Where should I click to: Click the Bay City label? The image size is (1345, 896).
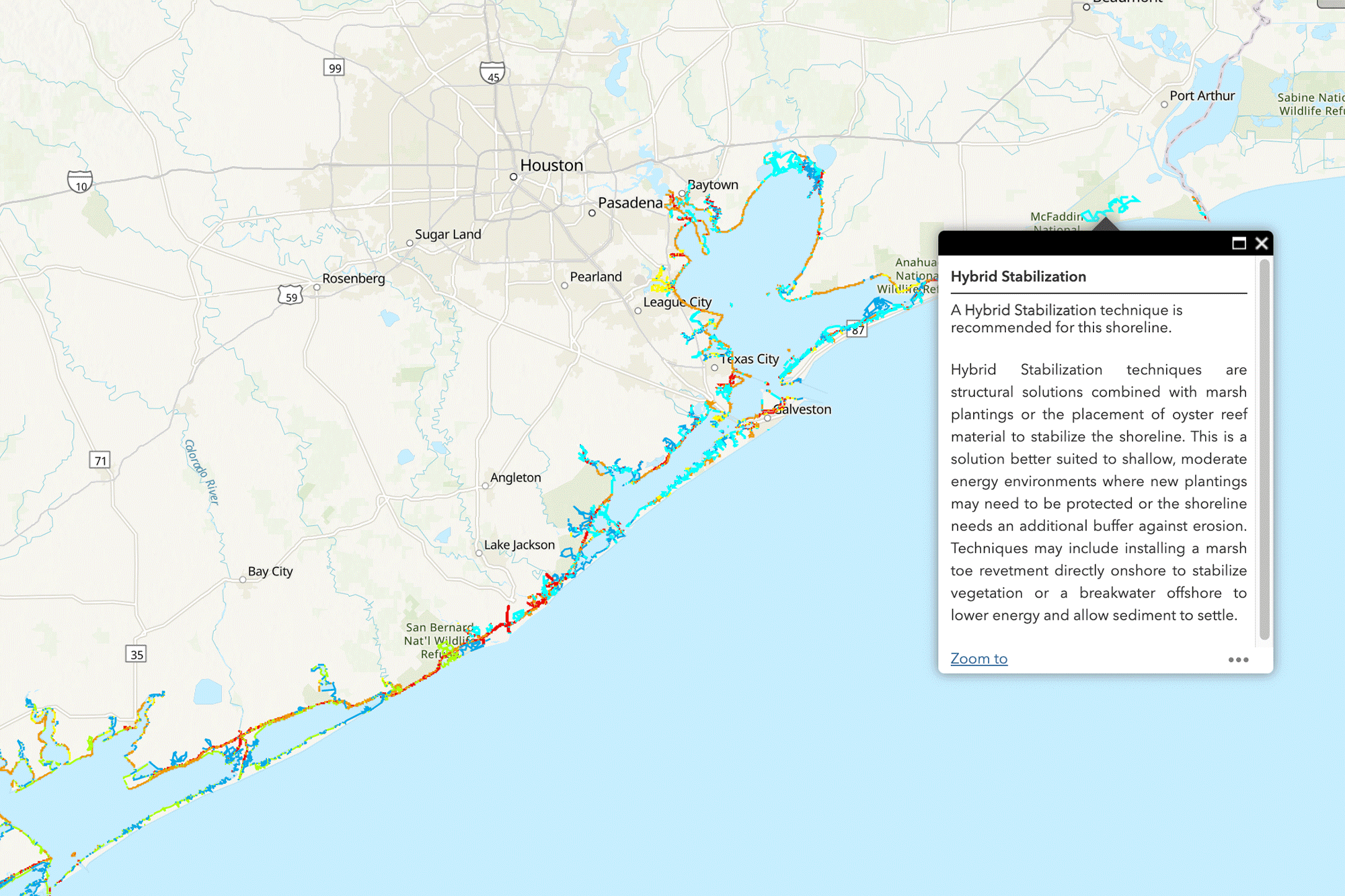coord(270,571)
